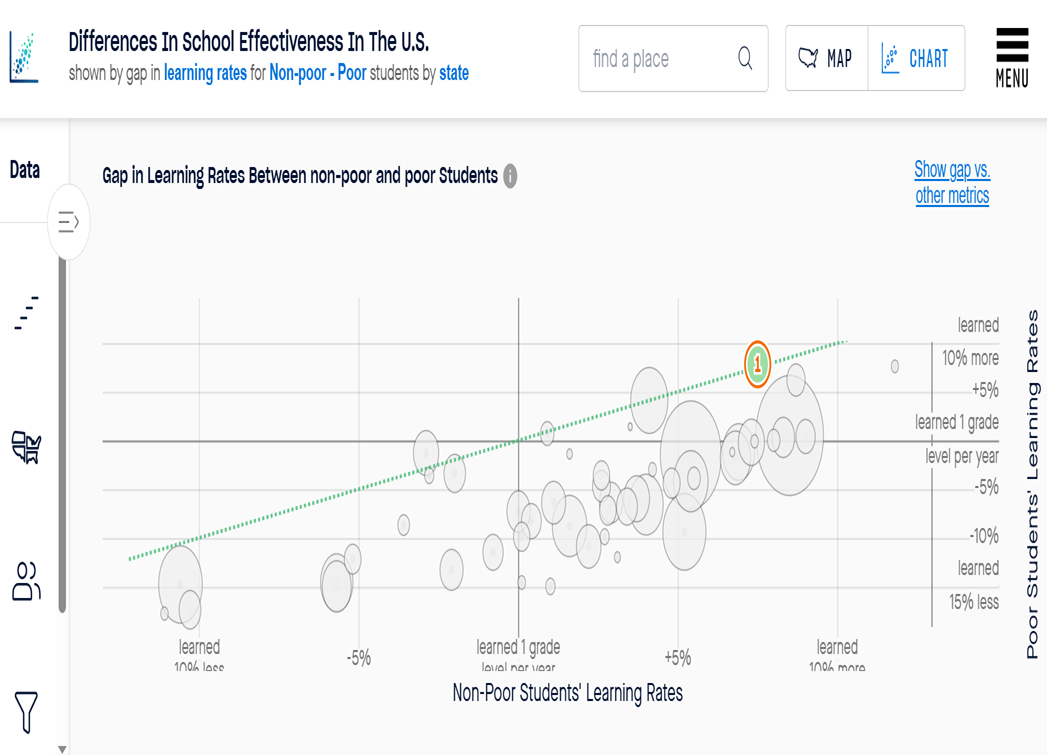
Task: Switch to CHART view
Action: (916, 59)
